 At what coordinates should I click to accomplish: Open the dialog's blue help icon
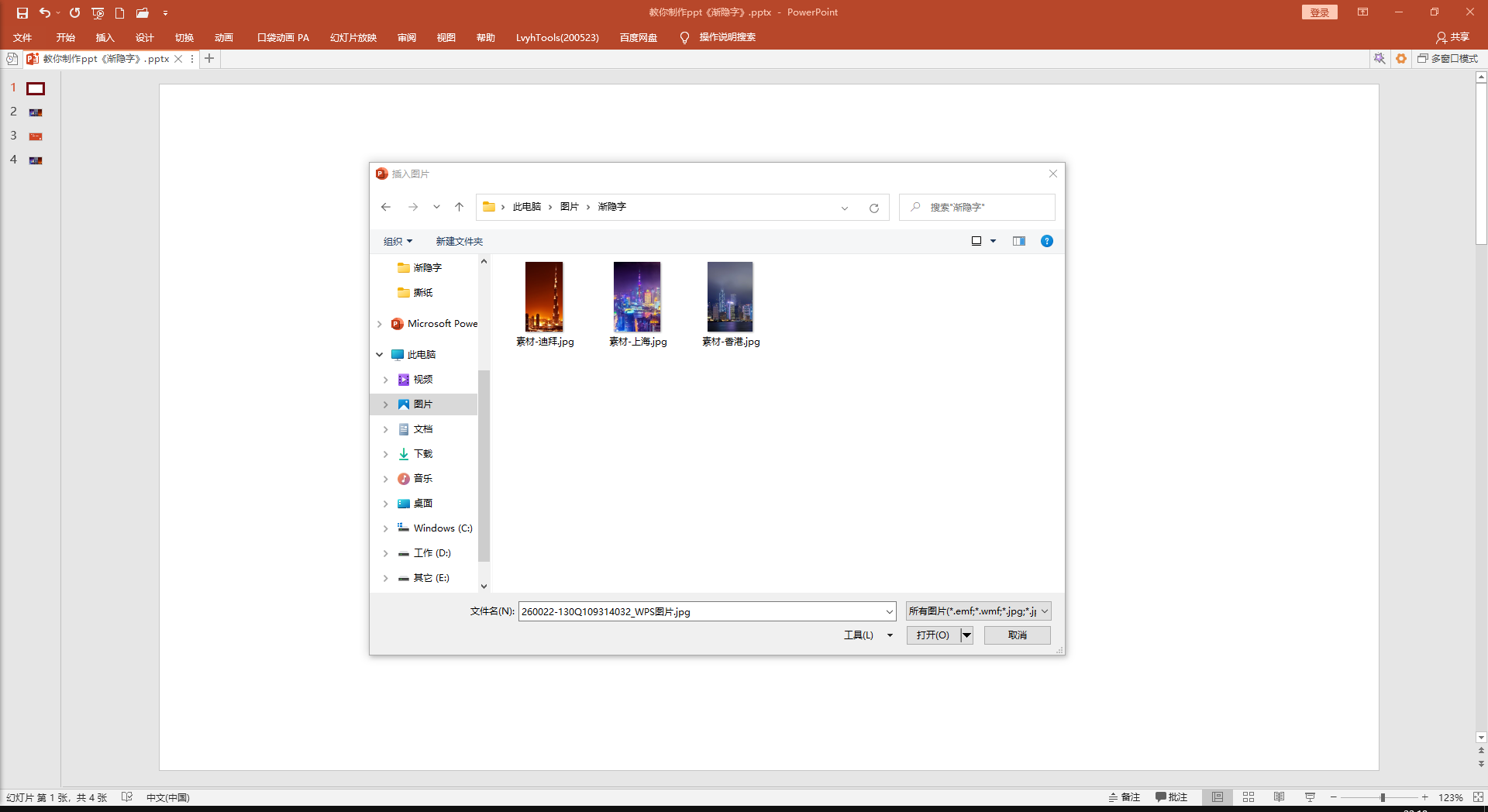pyautogui.click(x=1046, y=241)
